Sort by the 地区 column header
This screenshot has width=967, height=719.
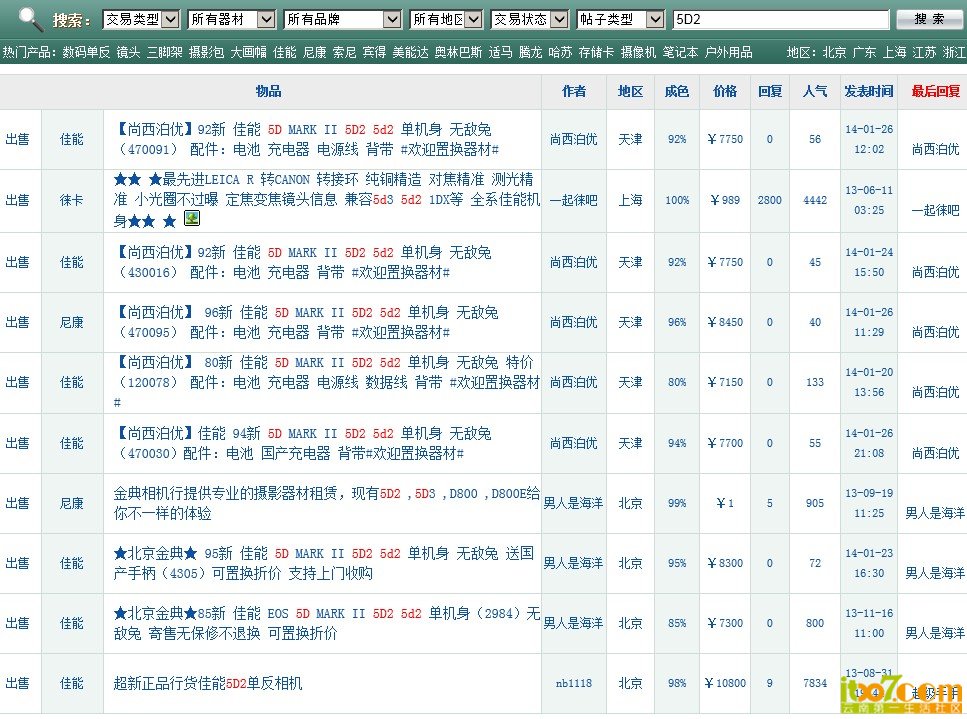click(630, 91)
